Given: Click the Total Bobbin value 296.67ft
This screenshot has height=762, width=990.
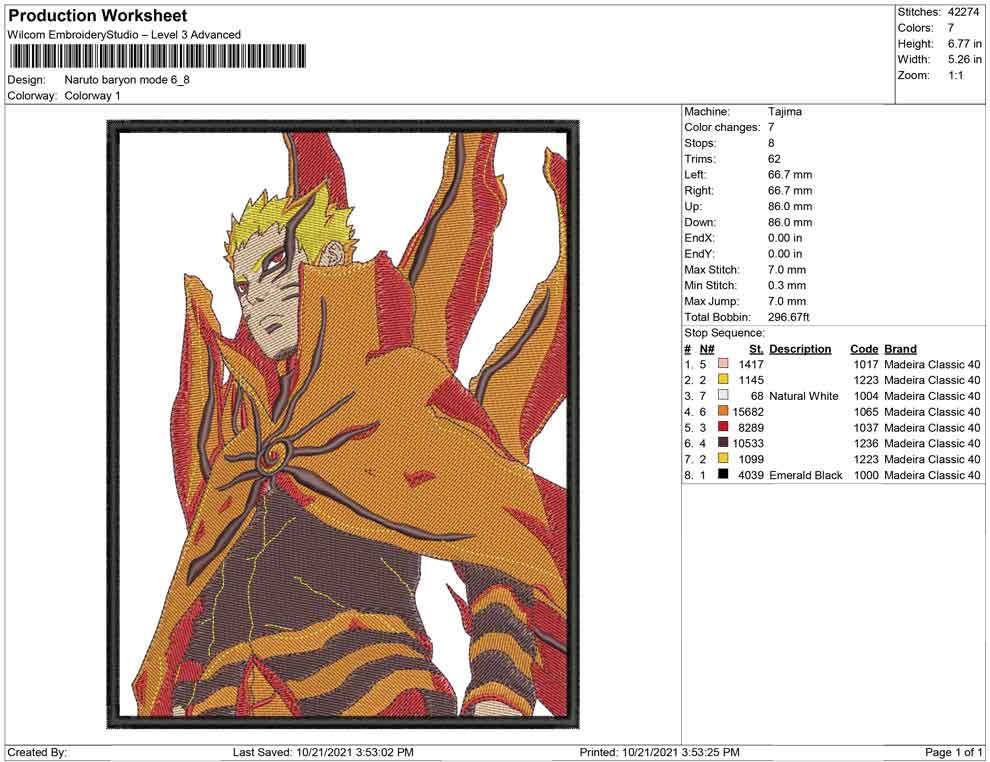Looking at the screenshot, I should tap(789, 317).
